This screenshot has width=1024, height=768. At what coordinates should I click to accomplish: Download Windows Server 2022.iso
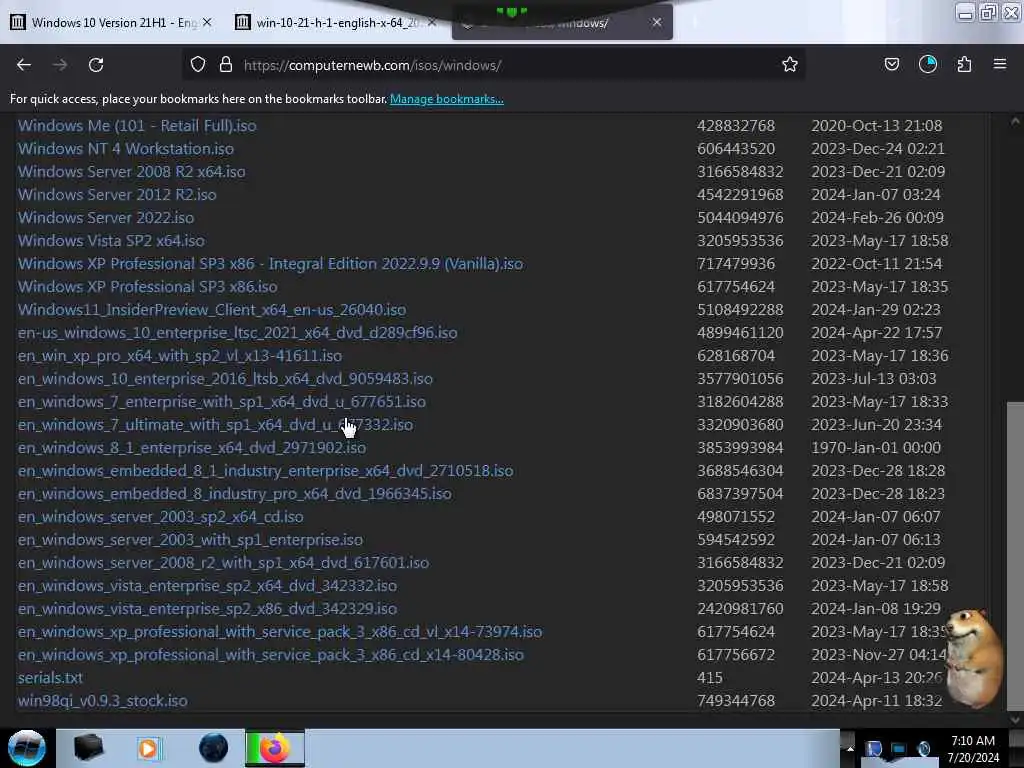coord(106,217)
